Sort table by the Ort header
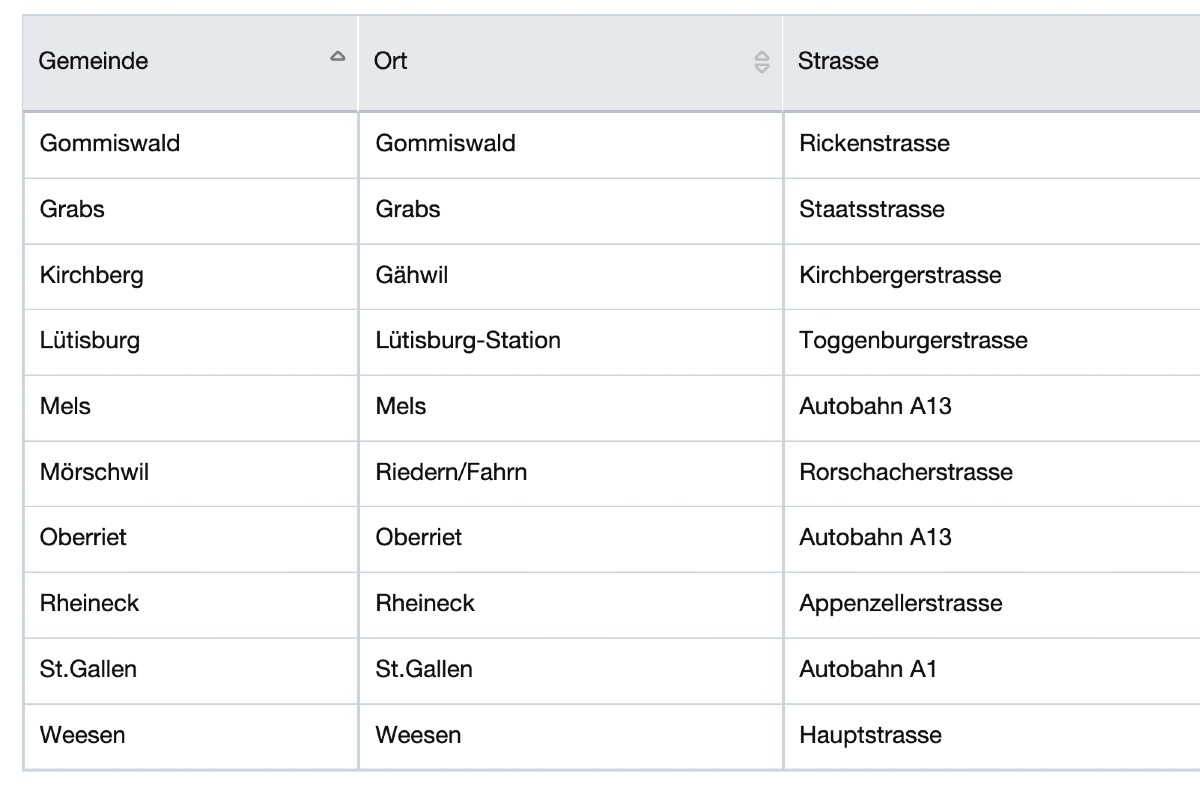 pyautogui.click(x=391, y=61)
